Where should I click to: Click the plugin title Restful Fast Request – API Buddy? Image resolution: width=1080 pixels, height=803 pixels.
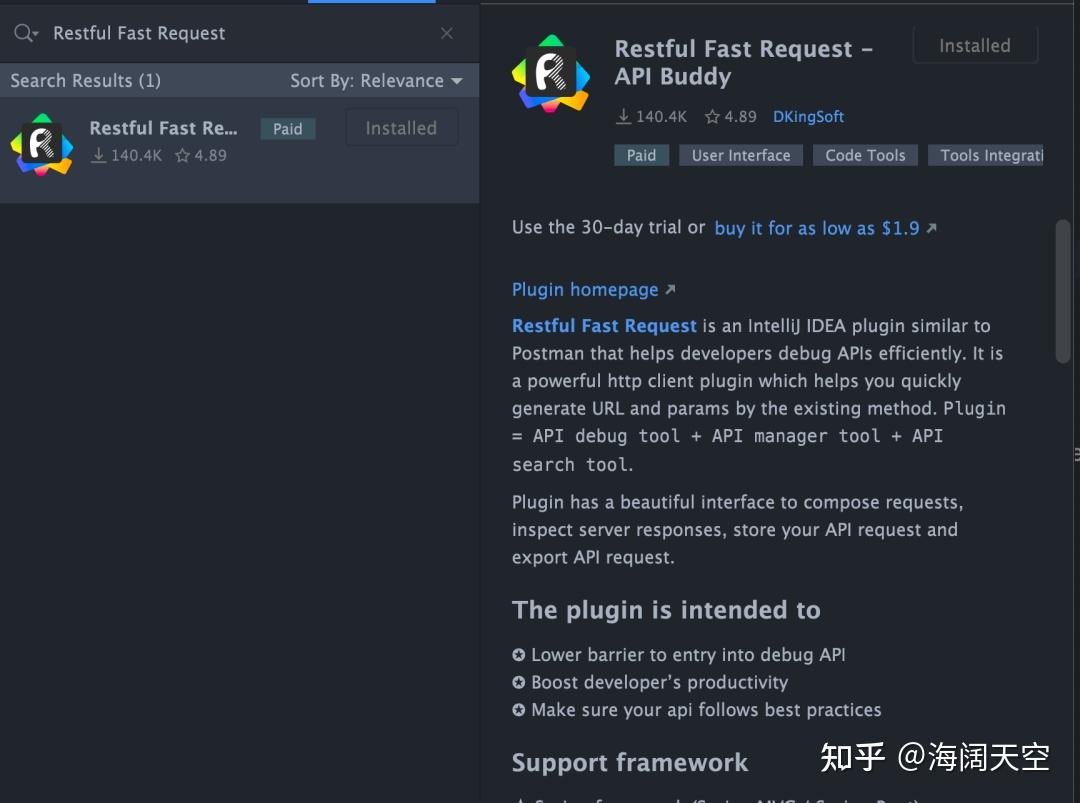point(744,63)
